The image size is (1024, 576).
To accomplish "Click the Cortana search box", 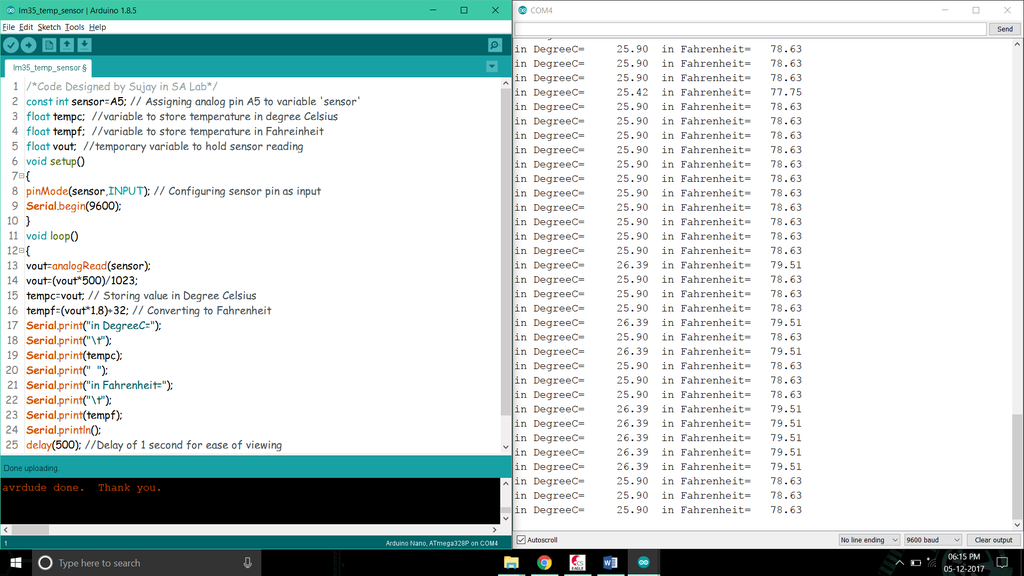I will click(x=146, y=562).
